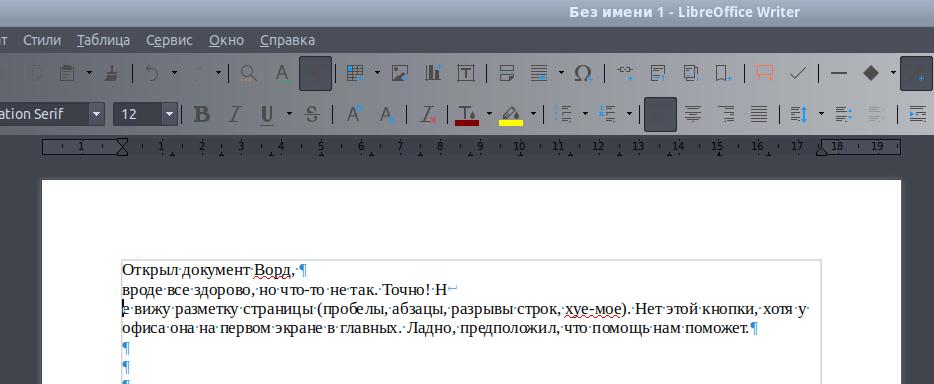
Task: Insert a footnote
Action: (x=658, y=73)
